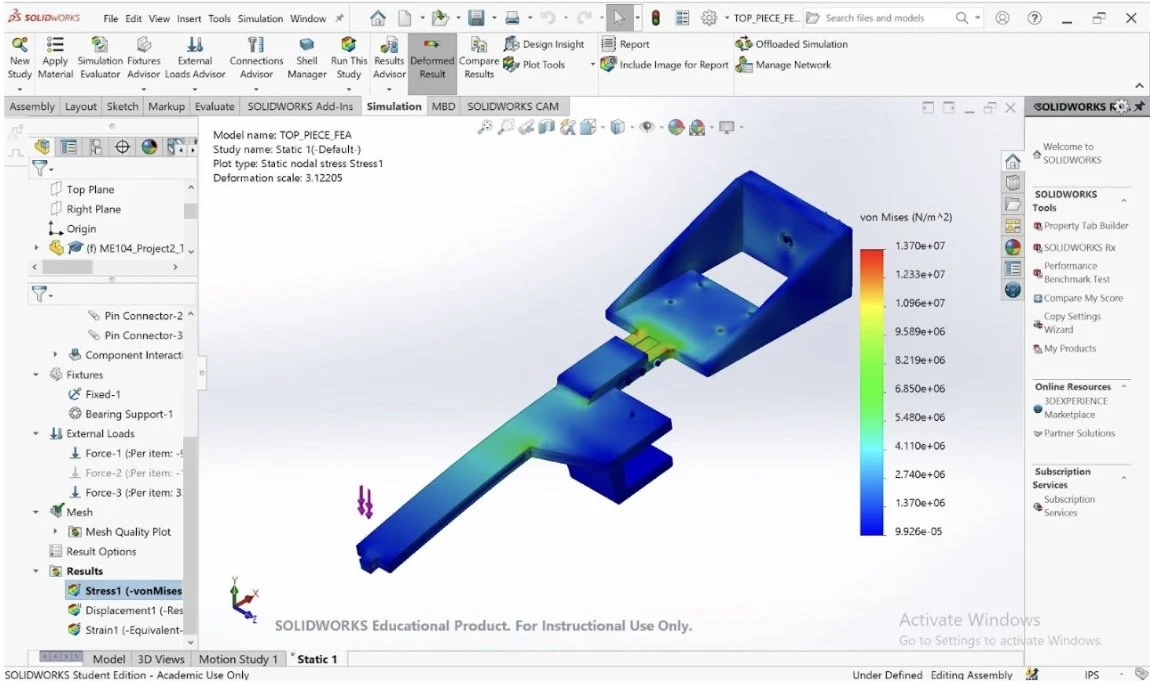
Task: Click the Home icon in the top toolbar
Action: point(378,18)
